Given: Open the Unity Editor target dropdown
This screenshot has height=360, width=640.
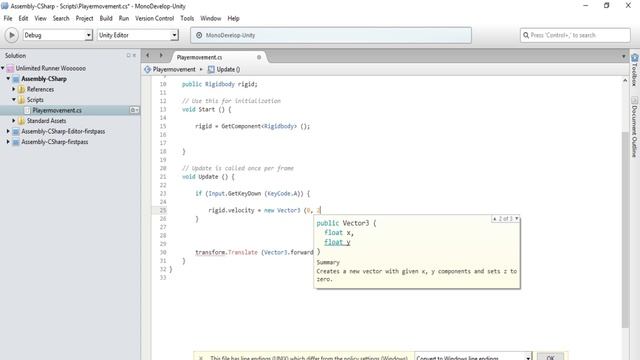Looking at the screenshot, I should 138,35.
